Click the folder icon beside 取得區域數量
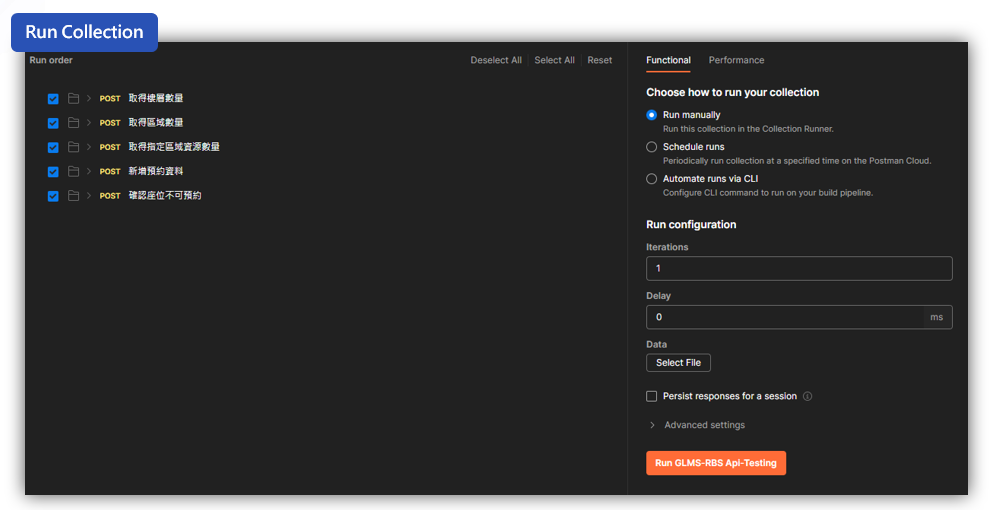 [74, 123]
